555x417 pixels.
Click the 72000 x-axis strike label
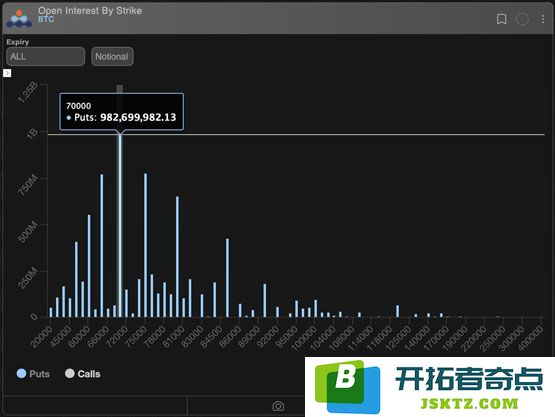[x=117, y=337]
